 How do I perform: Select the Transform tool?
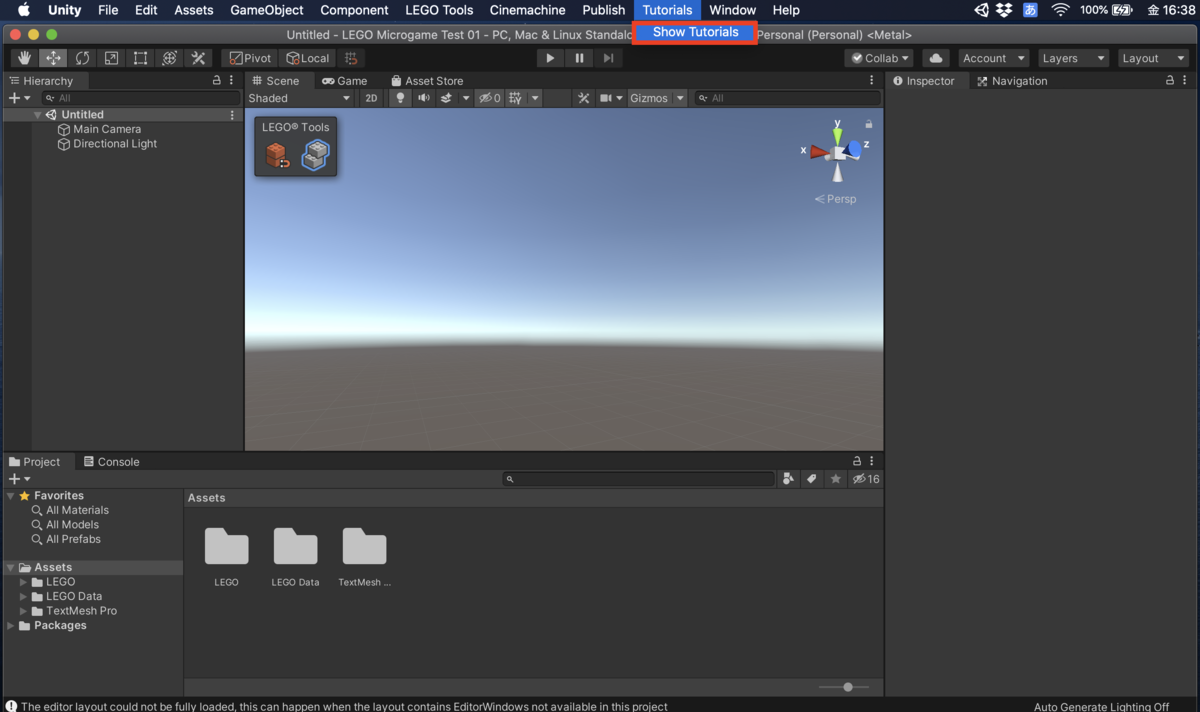[x=169, y=58]
